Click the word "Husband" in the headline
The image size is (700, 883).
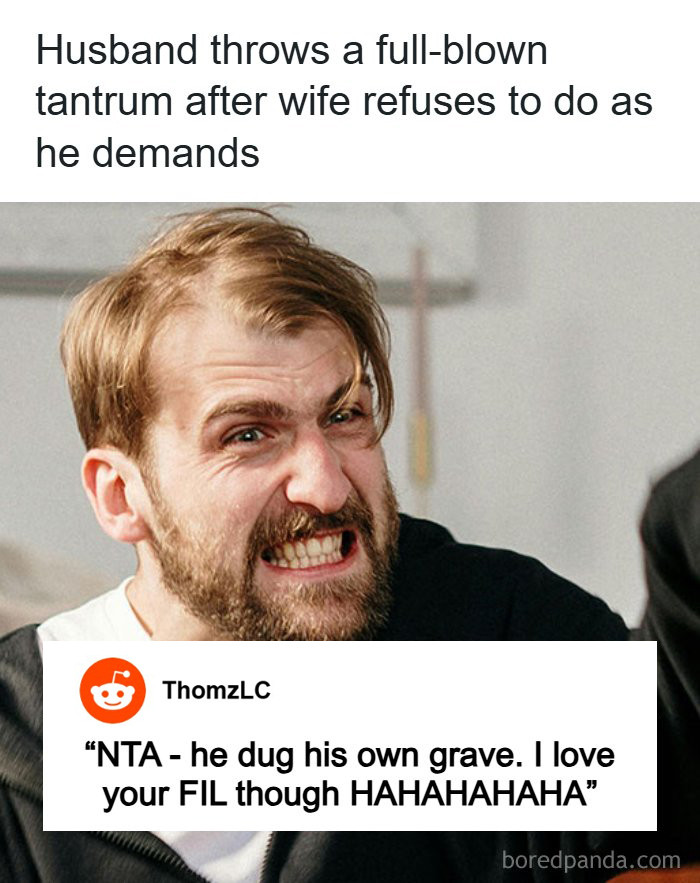[117, 51]
